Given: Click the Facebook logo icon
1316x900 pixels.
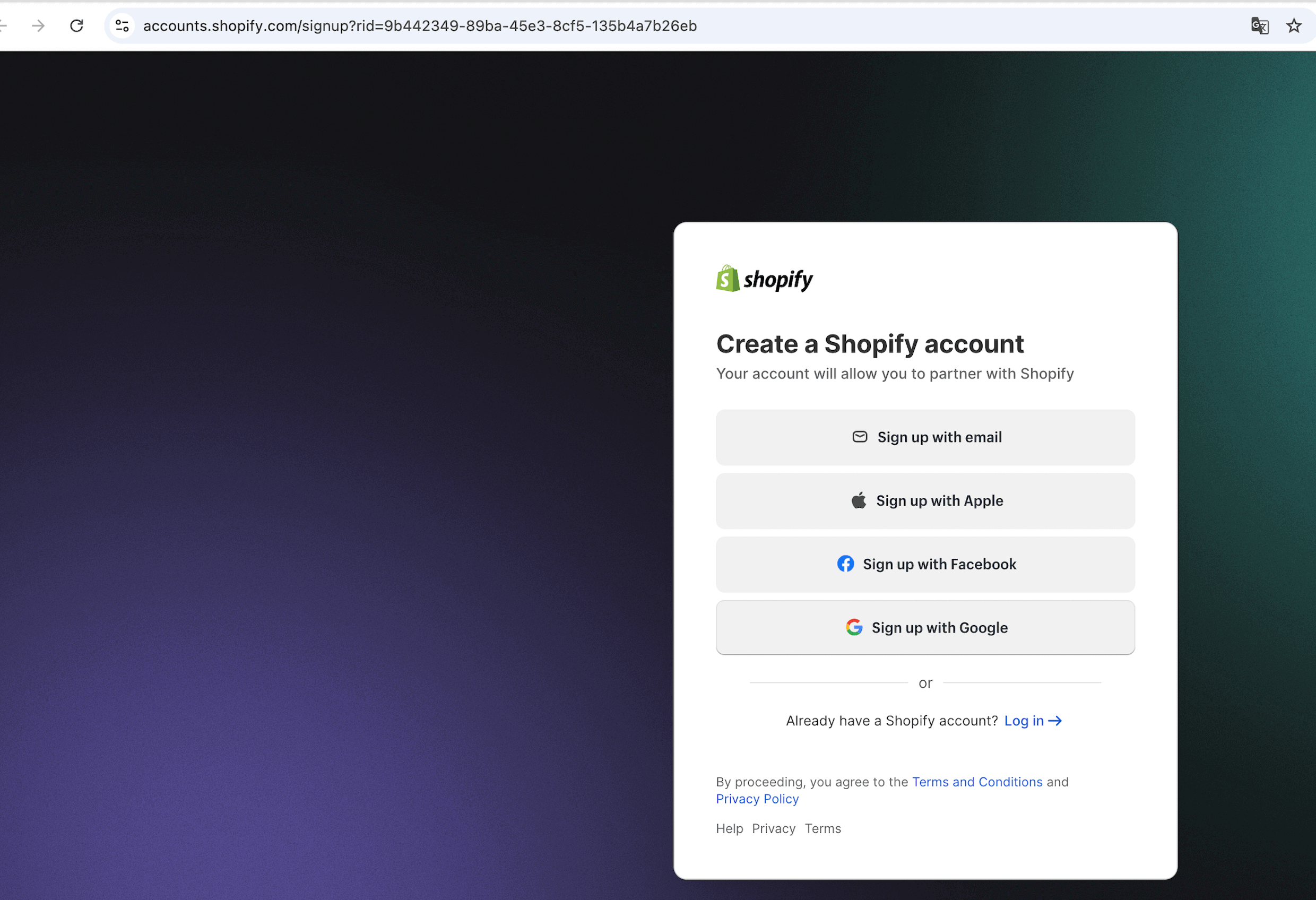Looking at the screenshot, I should 845,564.
